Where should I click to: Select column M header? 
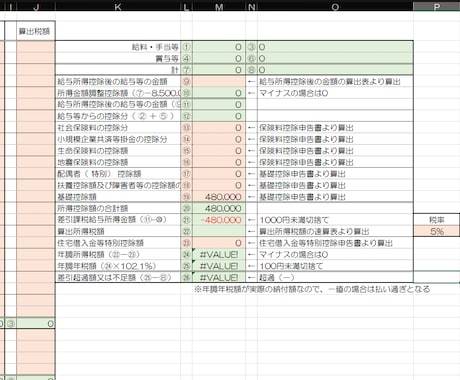click(219, 6)
